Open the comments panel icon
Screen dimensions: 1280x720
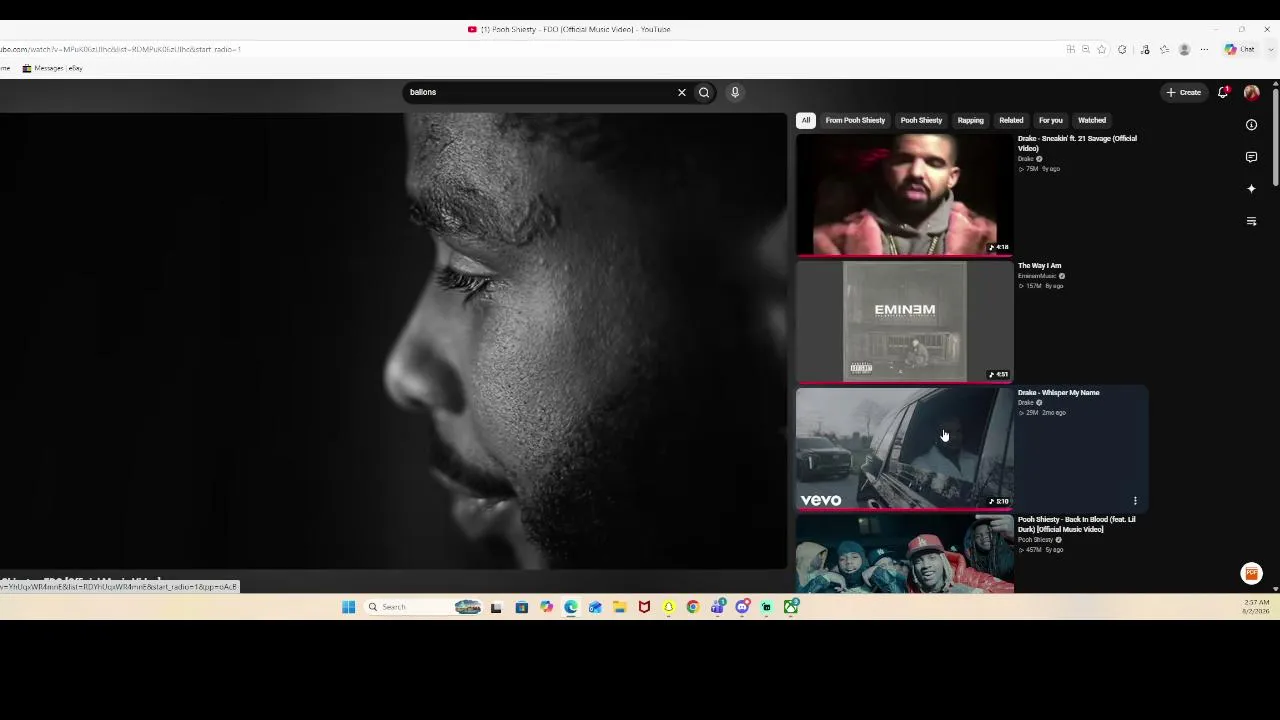point(1251,157)
